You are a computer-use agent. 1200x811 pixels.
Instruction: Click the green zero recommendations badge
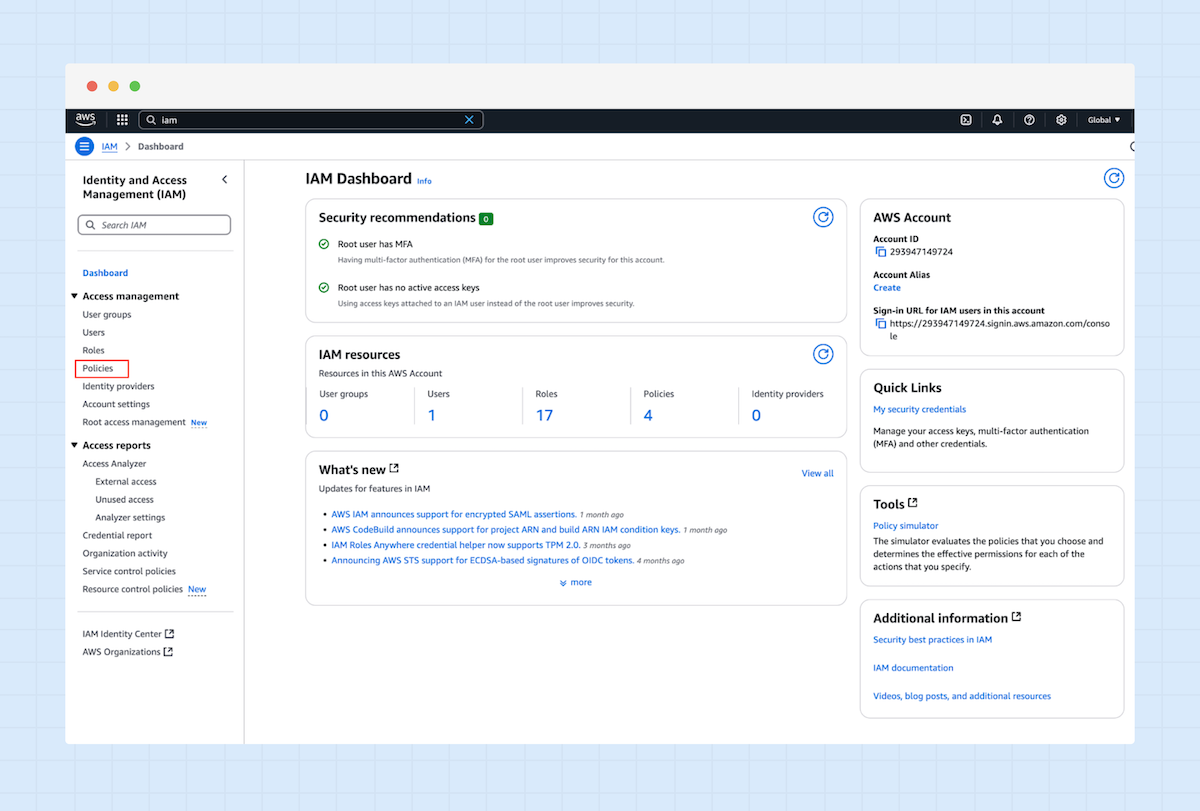pyautogui.click(x=486, y=219)
